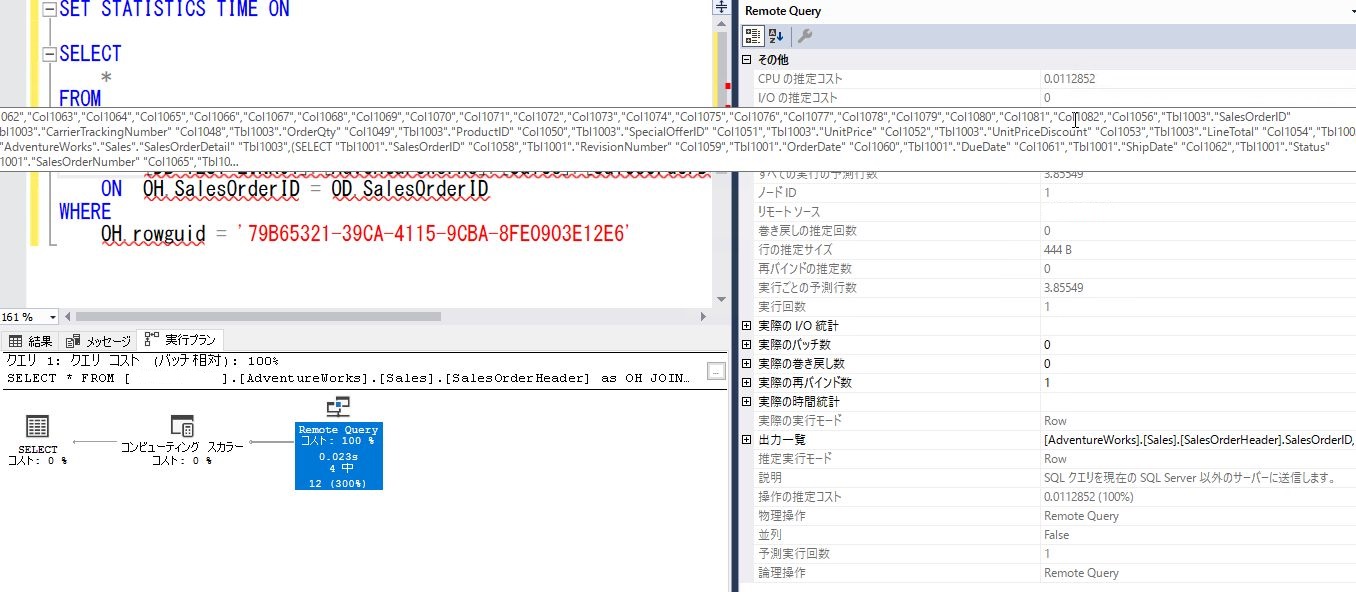Click the splitter icon above the editor scrollbar

(720, 8)
